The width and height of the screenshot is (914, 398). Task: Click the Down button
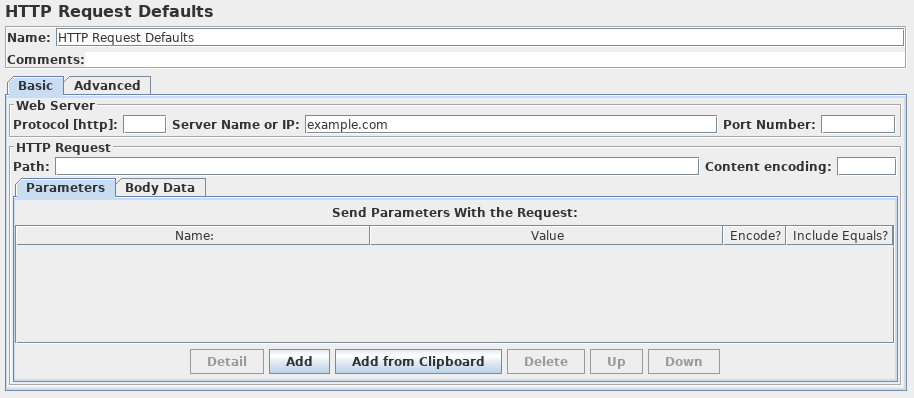[684, 361]
